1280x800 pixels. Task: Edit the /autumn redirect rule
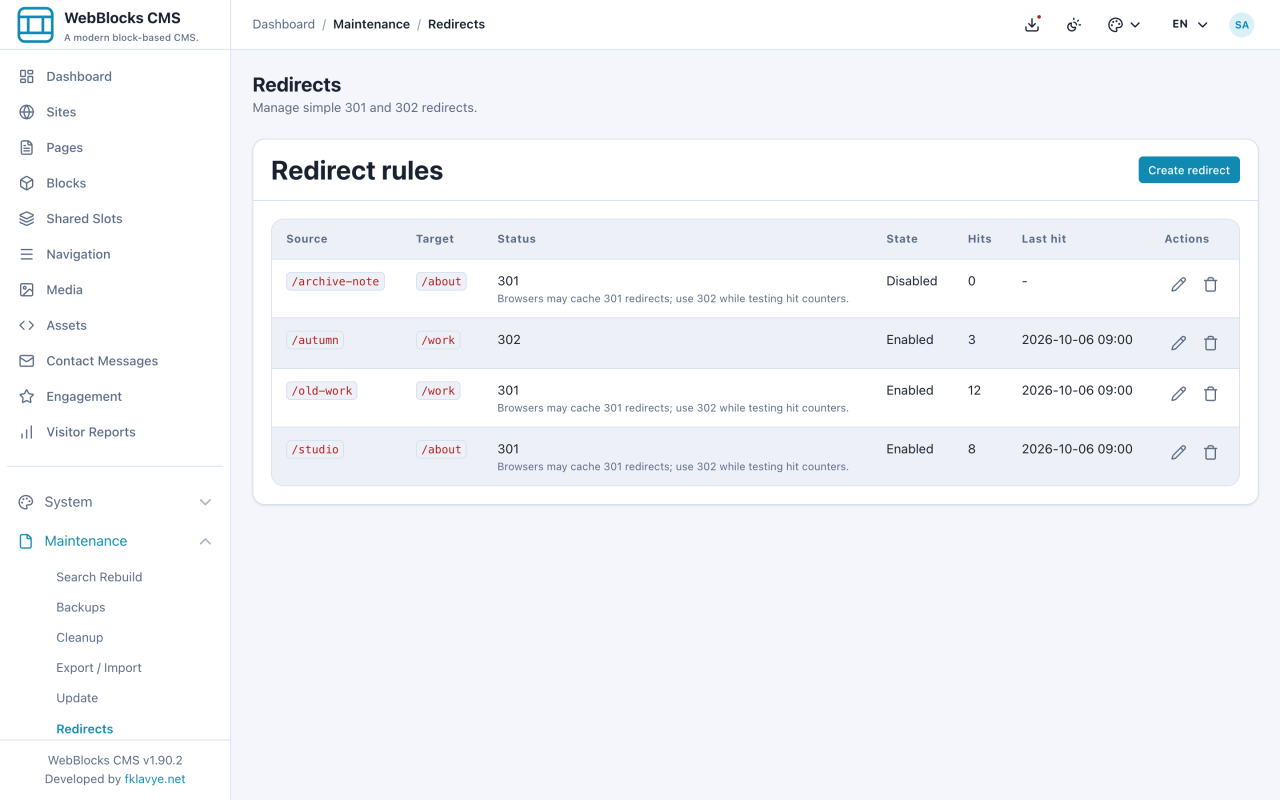coord(1179,343)
